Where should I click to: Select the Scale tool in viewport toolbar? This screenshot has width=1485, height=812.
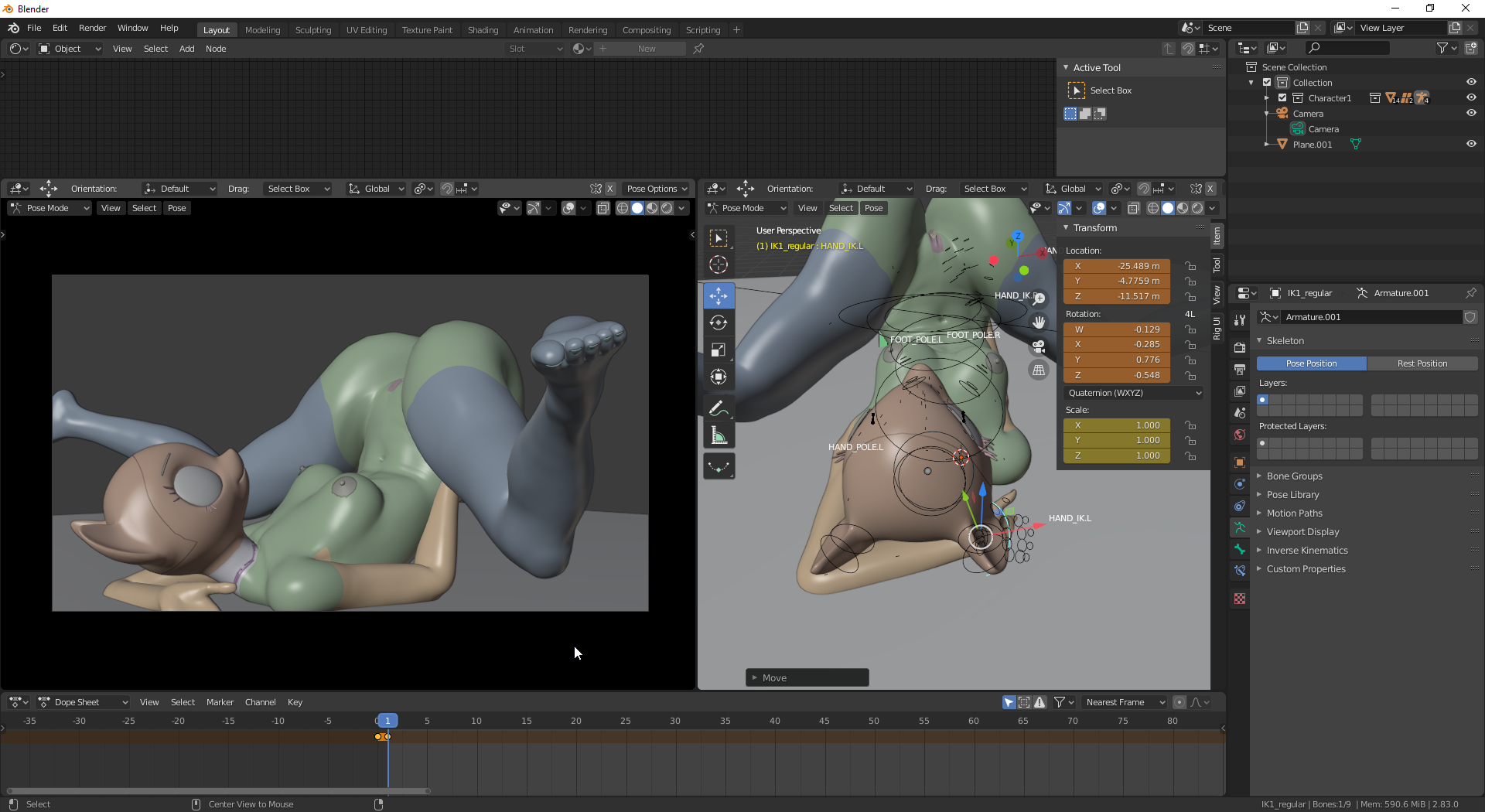[719, 350]
